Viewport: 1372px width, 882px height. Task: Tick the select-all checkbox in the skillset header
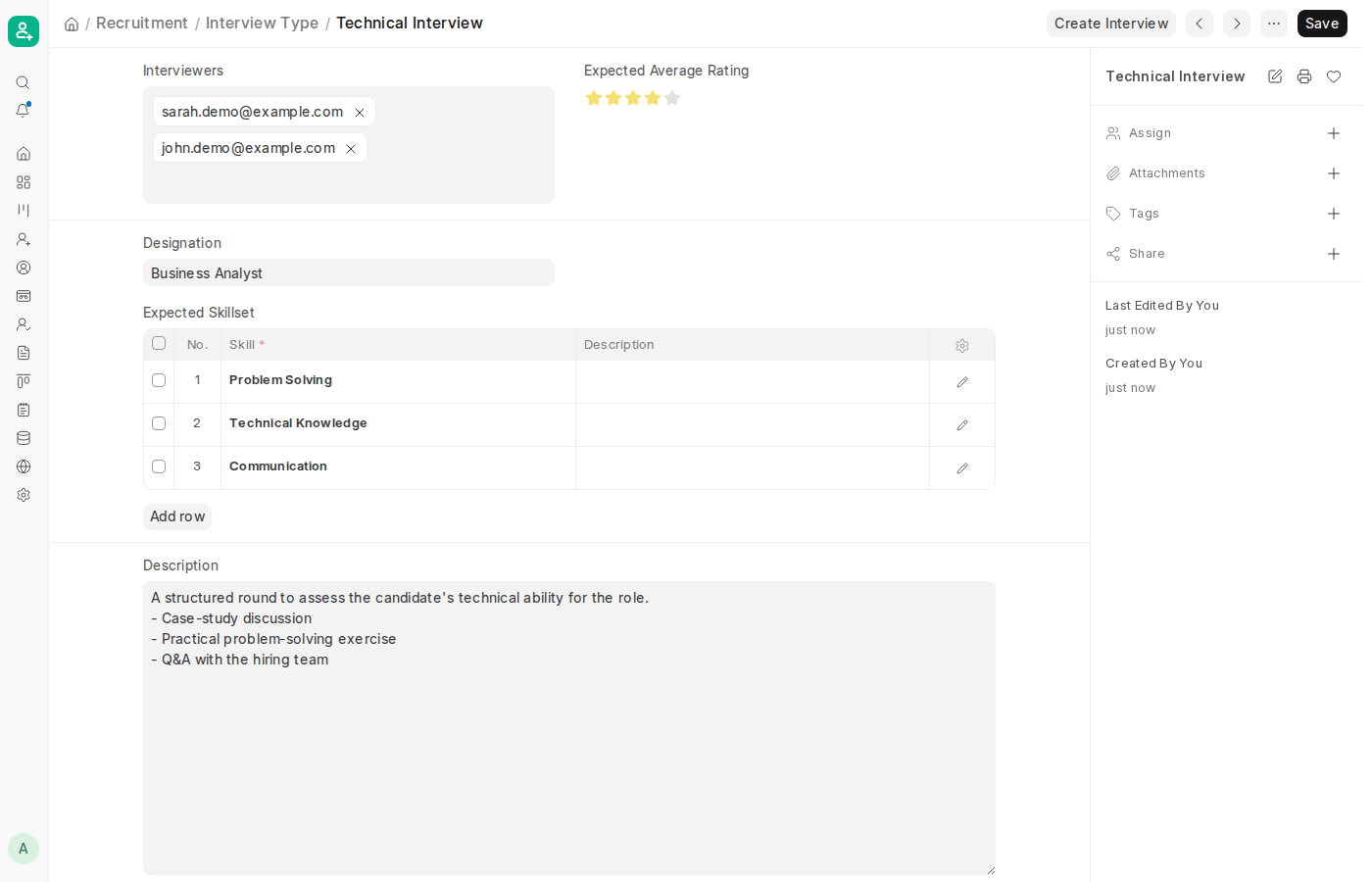[159, 343]
